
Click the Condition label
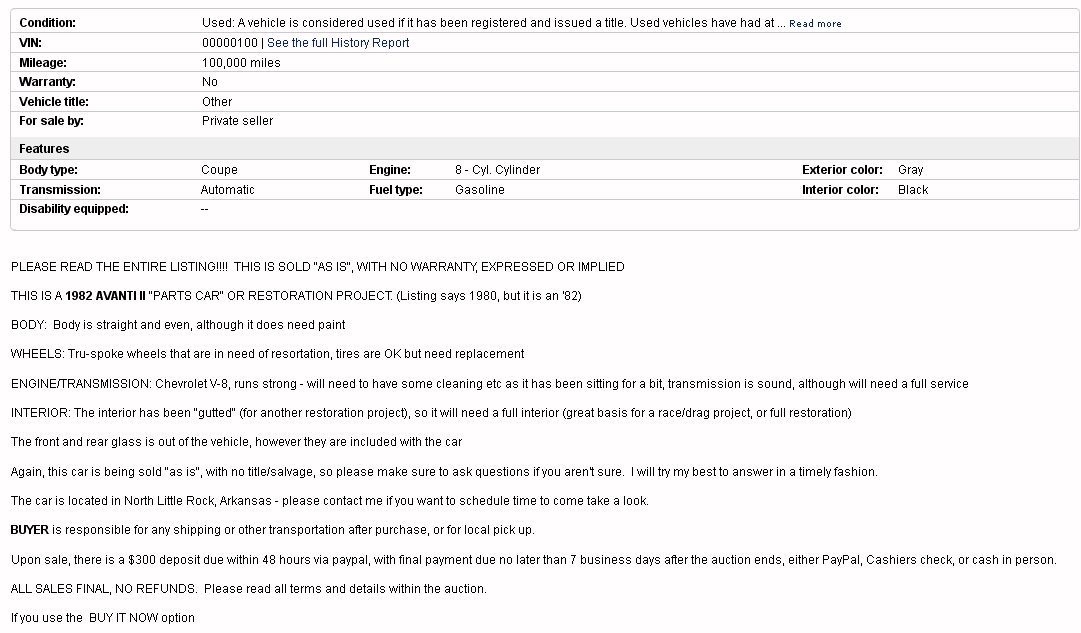(47, 23)
